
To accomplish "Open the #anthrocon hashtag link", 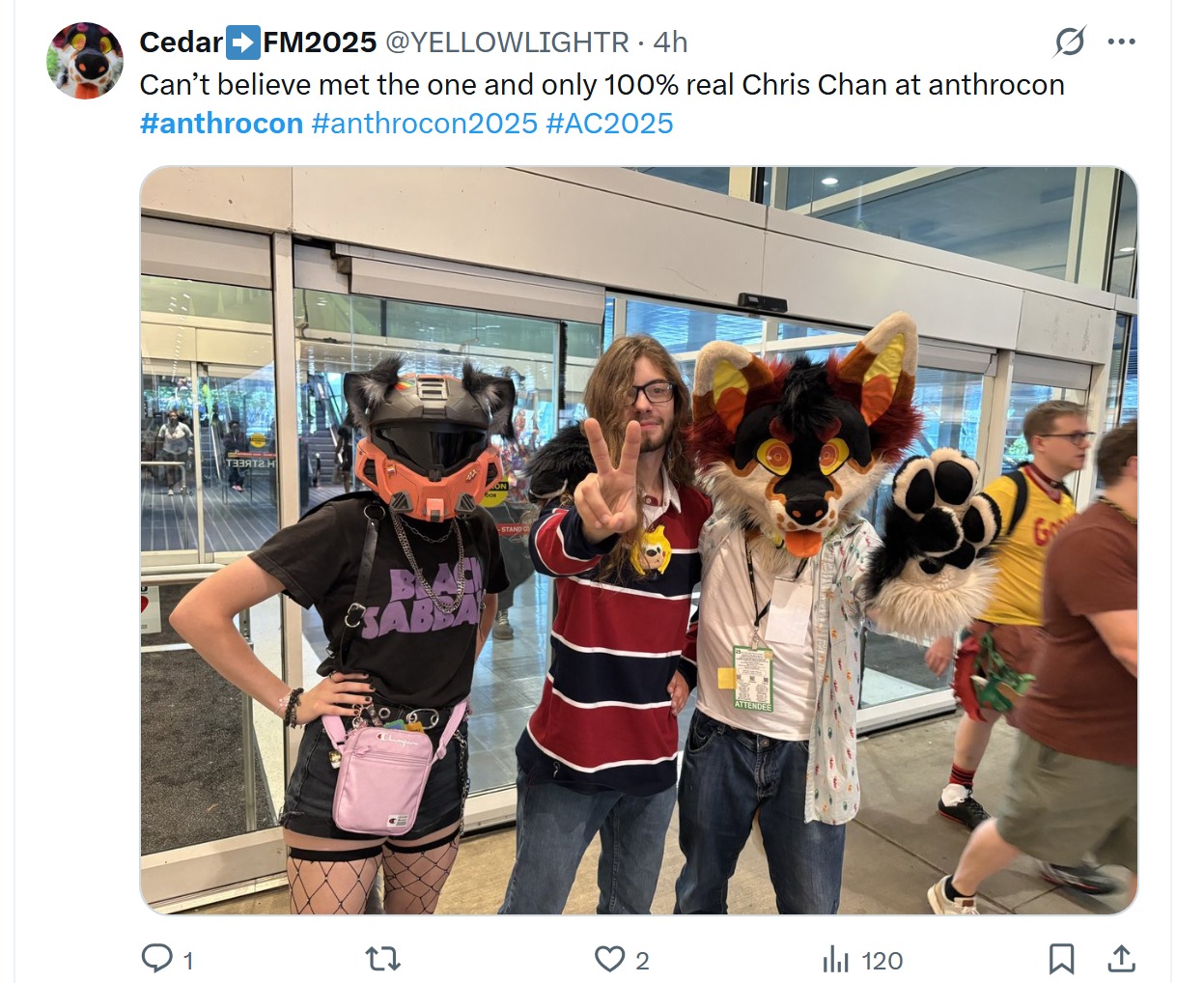I will [x=221, y=124].
